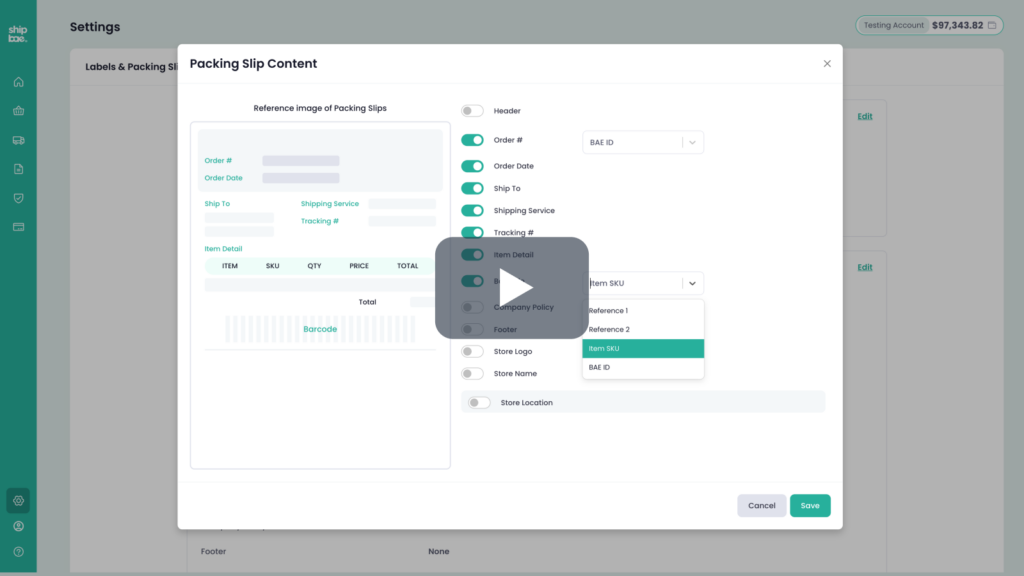Select Reference 1 from the dropdown list
The height and width of the screenshot is (576, 1024).
(643, 311)
